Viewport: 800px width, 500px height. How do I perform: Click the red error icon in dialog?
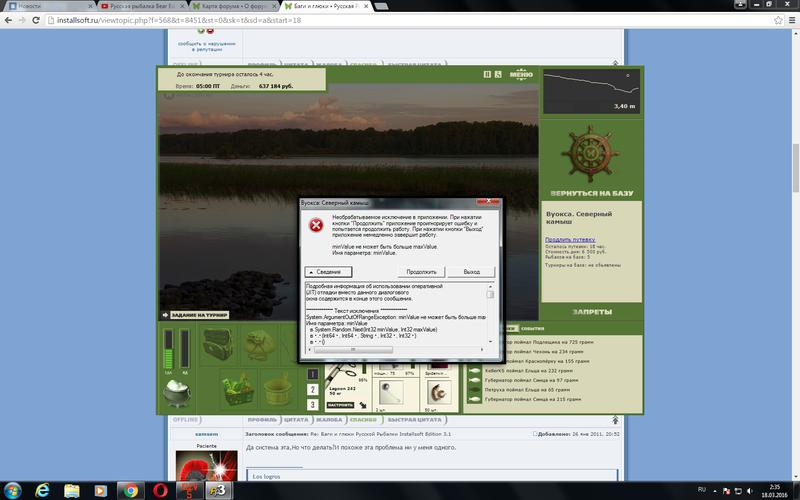316,225
